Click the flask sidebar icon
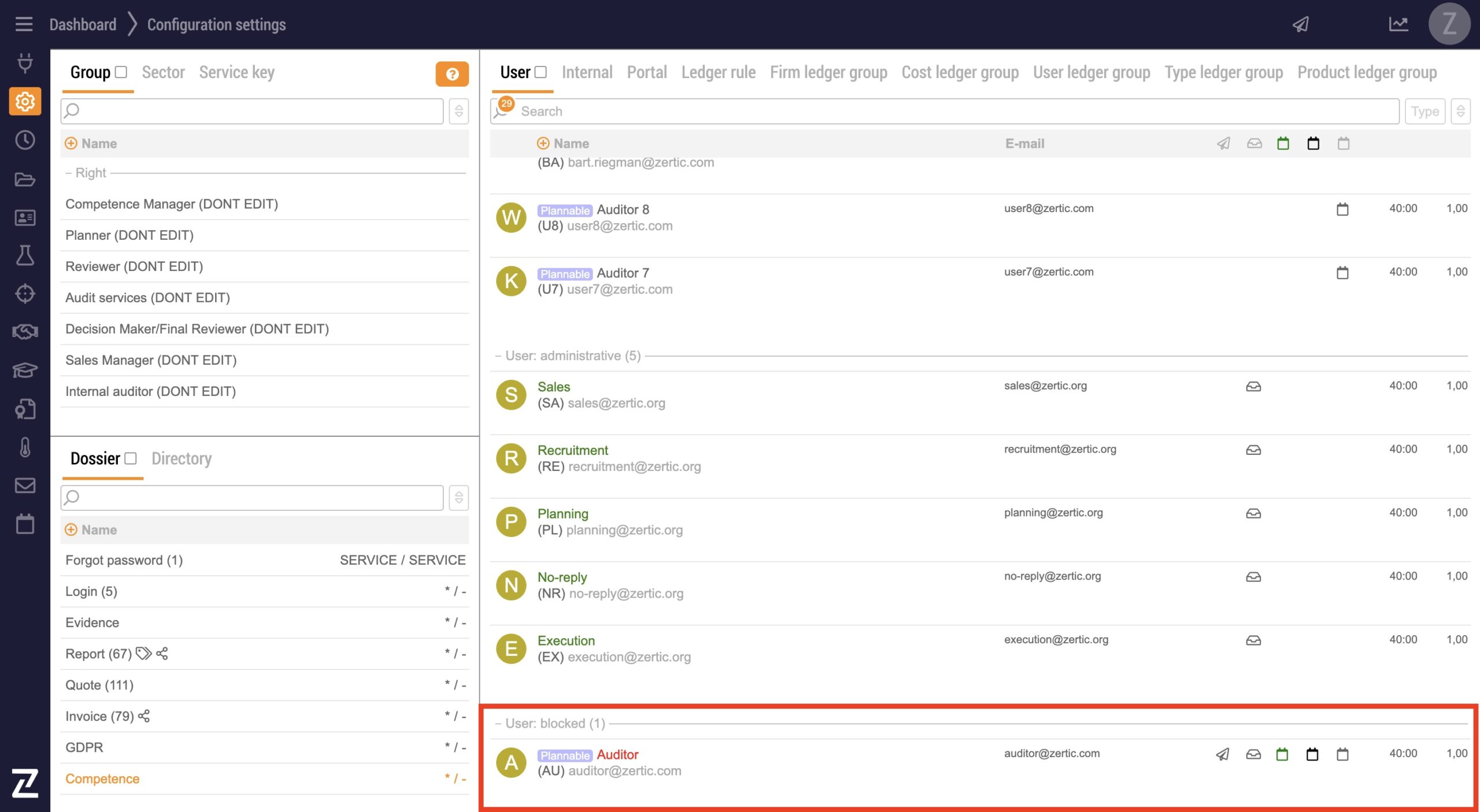Image resolution: width=1480 pixels, height=812 pixels. point(25,255)
